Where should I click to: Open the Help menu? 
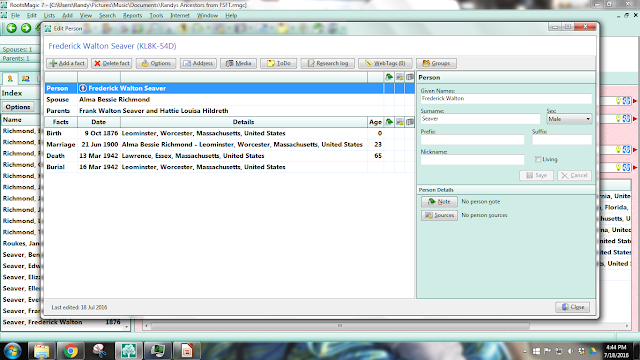(231, 16)
